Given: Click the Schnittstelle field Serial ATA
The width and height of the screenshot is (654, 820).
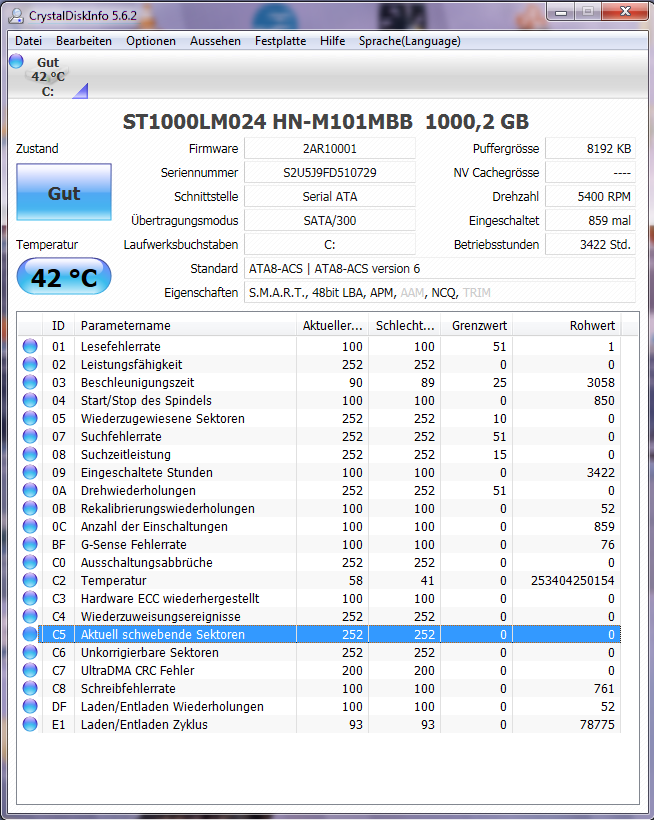Looking at the screenshot, I should pyautogui.click(x=330, y=197).
